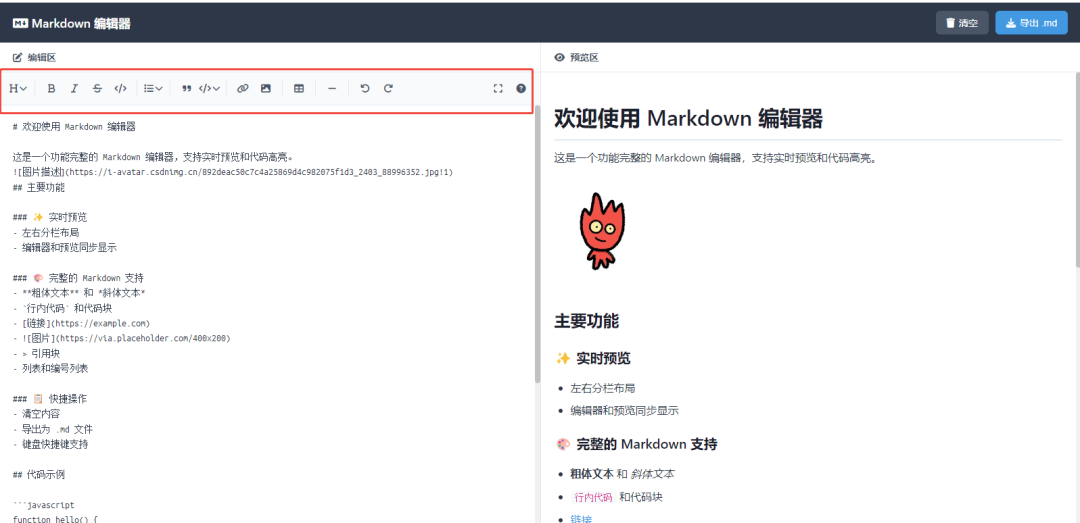The height and width of the screenshot is (523, 1080).
Task: Click '- 键盘快捷键支持' line in editor
Action: pos(50,444)
